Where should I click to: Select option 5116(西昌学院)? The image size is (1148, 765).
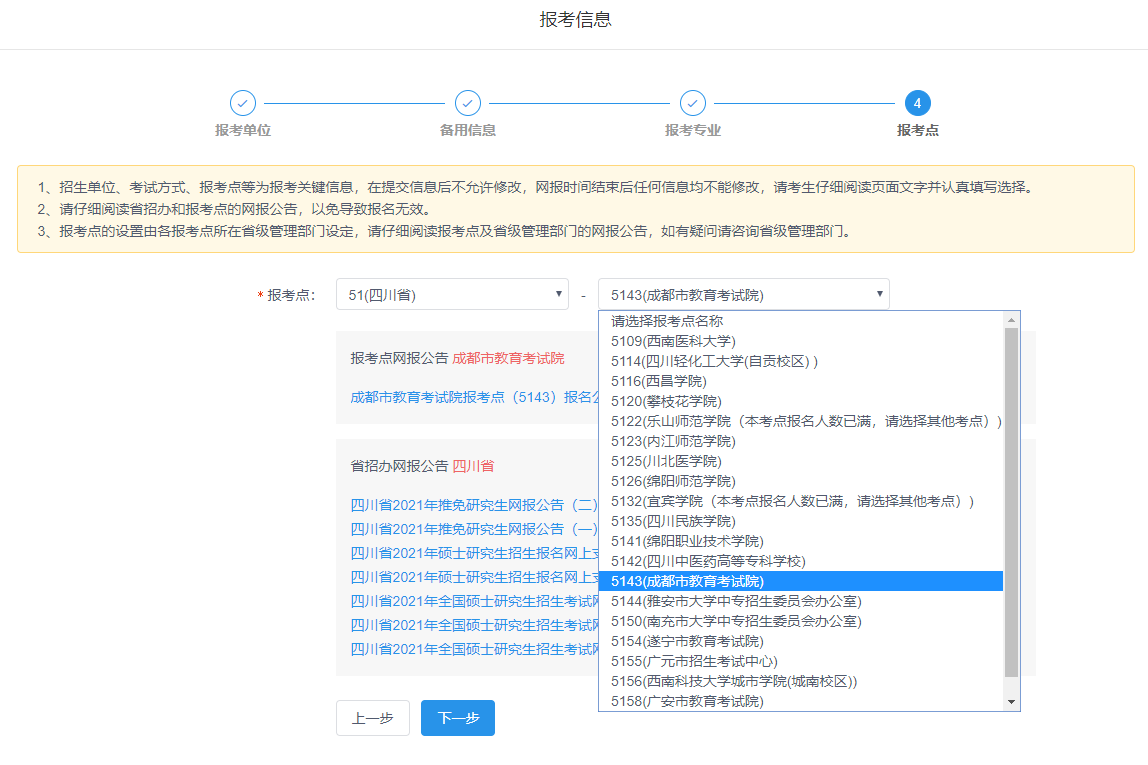801,381
